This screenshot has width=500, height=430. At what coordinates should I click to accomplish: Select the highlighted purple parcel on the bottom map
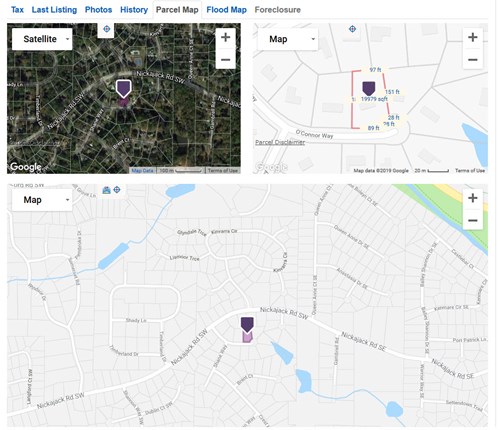[247, 337]
